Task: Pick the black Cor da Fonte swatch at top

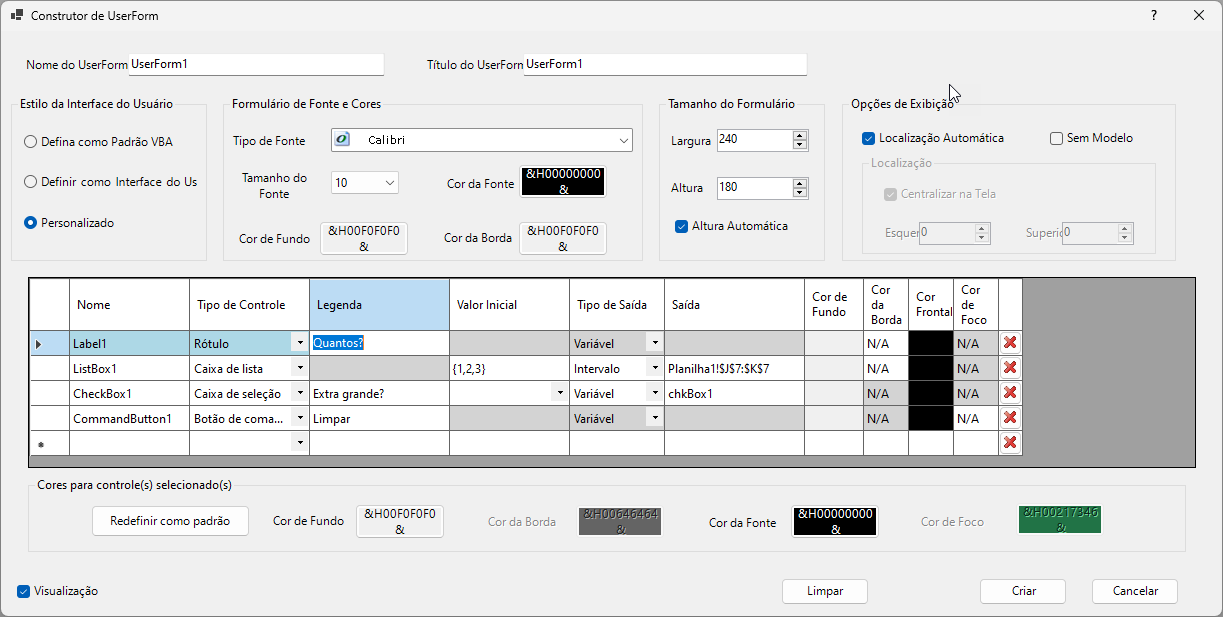Action: coord(563,182)
